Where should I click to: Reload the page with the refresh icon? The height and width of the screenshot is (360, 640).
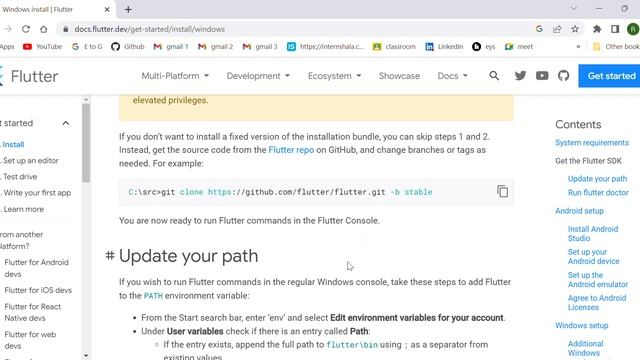click(26, 29)
